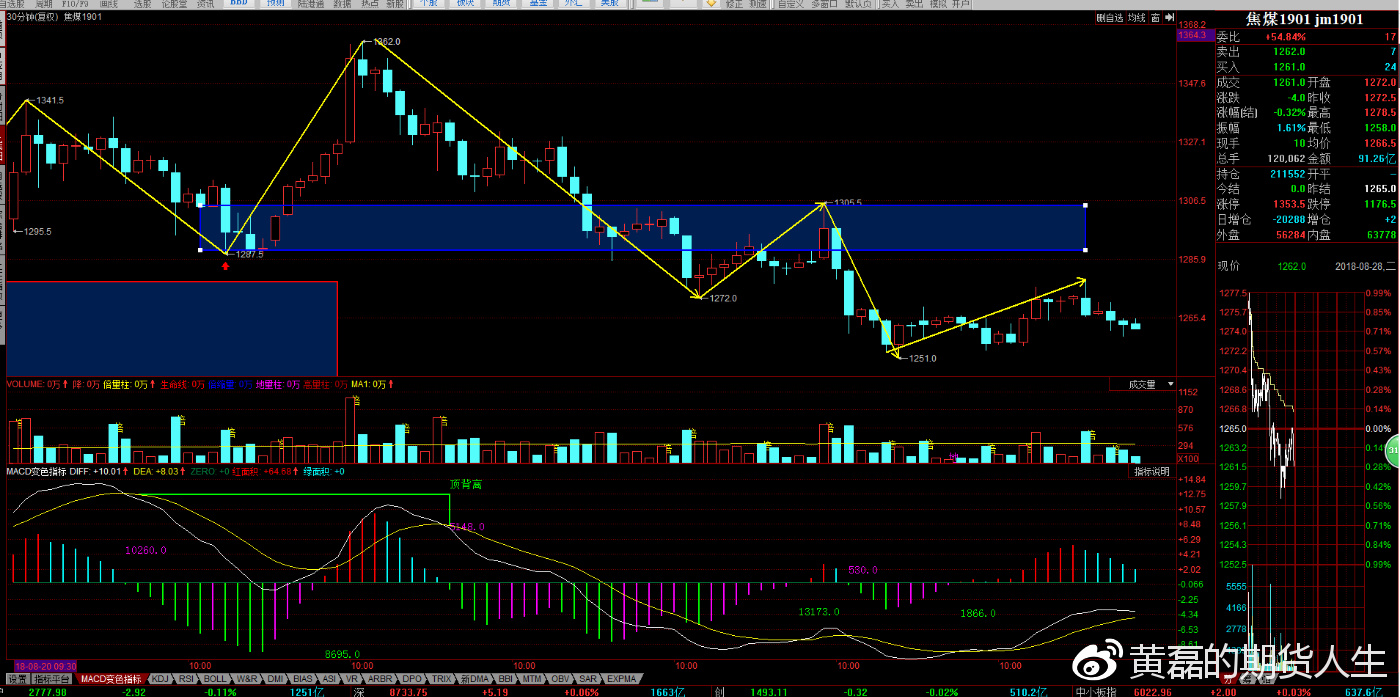This screenshot has width=1400, height=697.
Task: Switch to the TRIX indicator tab
Action: [441, 679]
